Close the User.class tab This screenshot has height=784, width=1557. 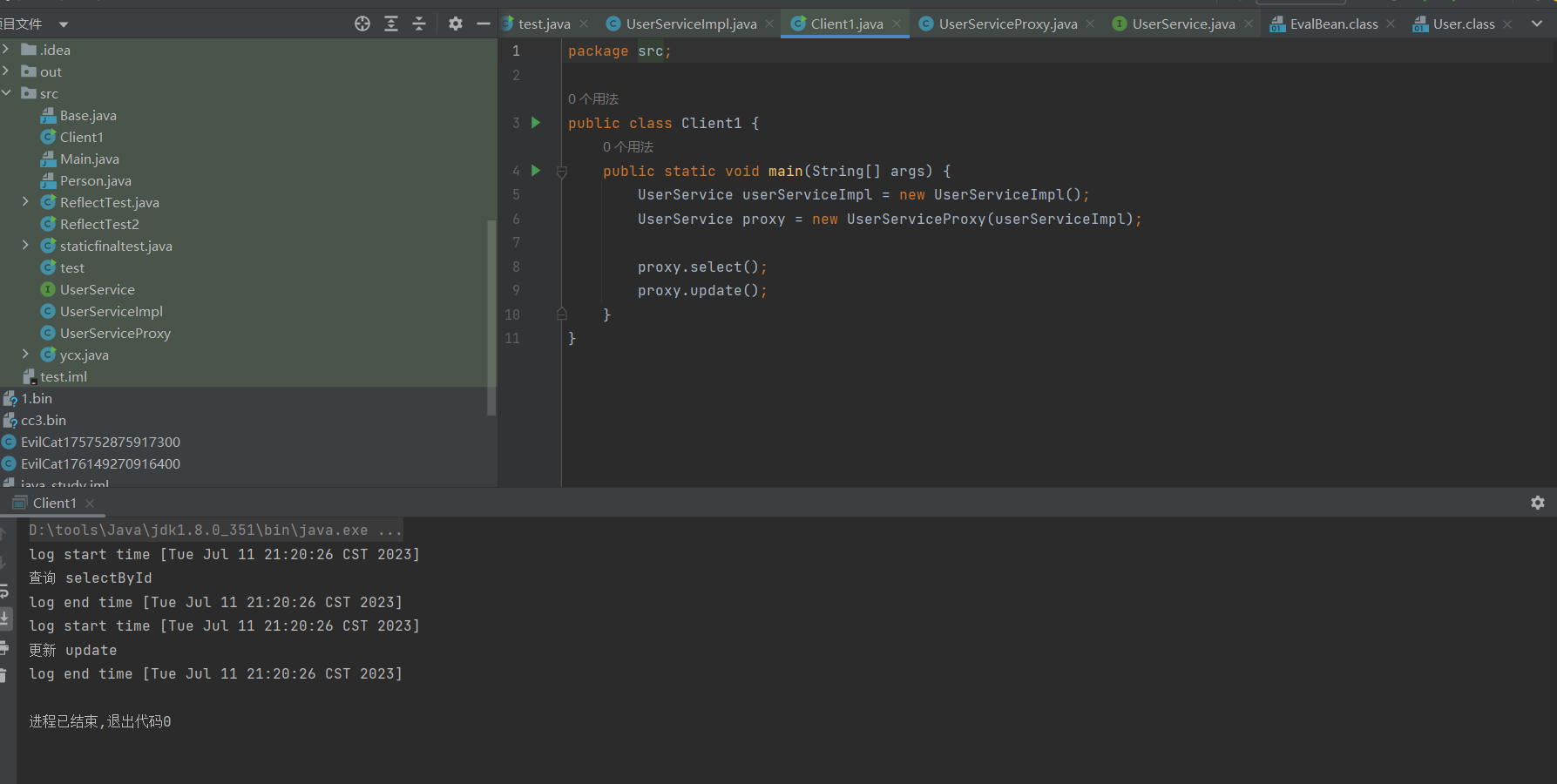[1507, 24]
